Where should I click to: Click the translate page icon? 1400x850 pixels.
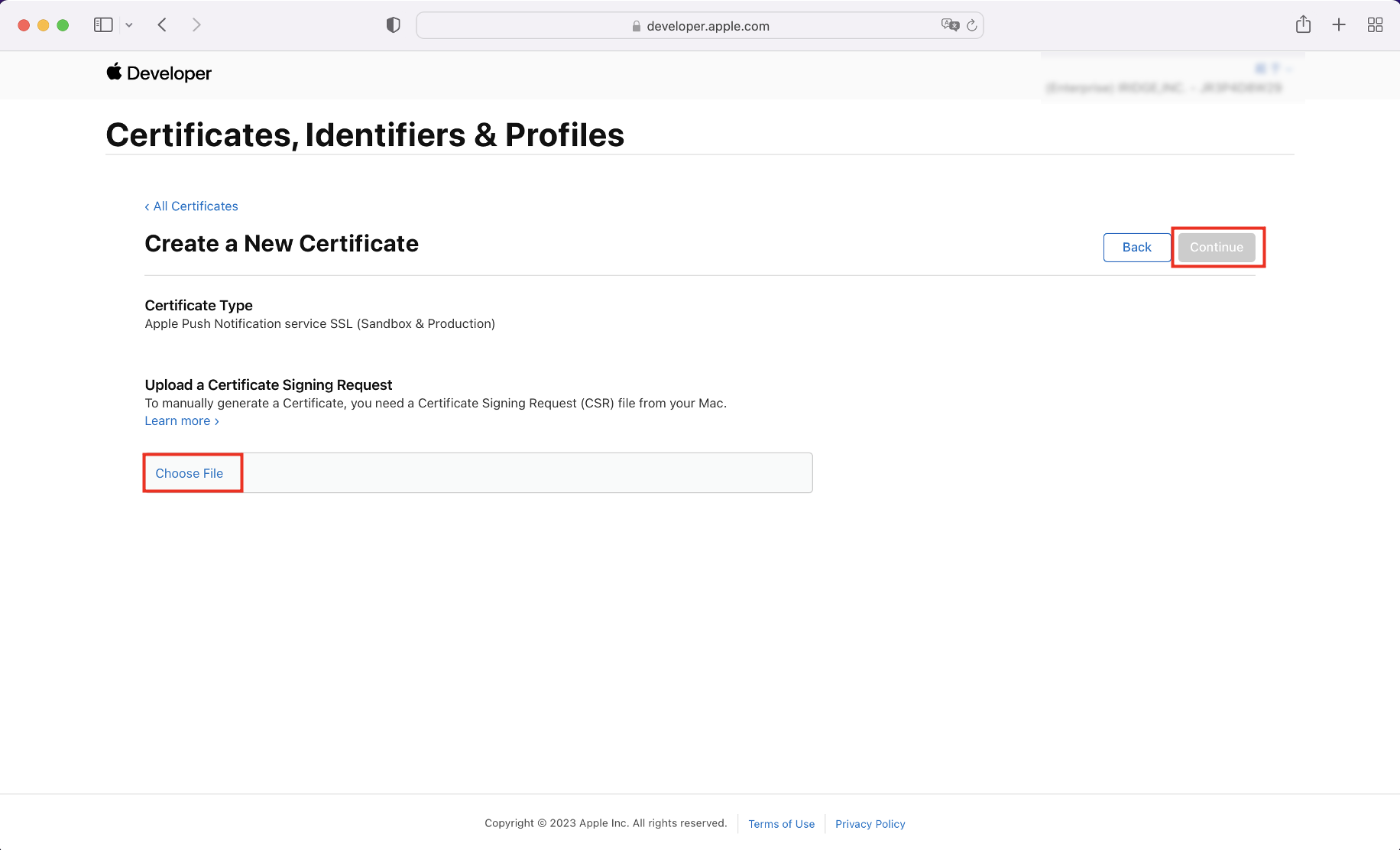coord(950,25)
